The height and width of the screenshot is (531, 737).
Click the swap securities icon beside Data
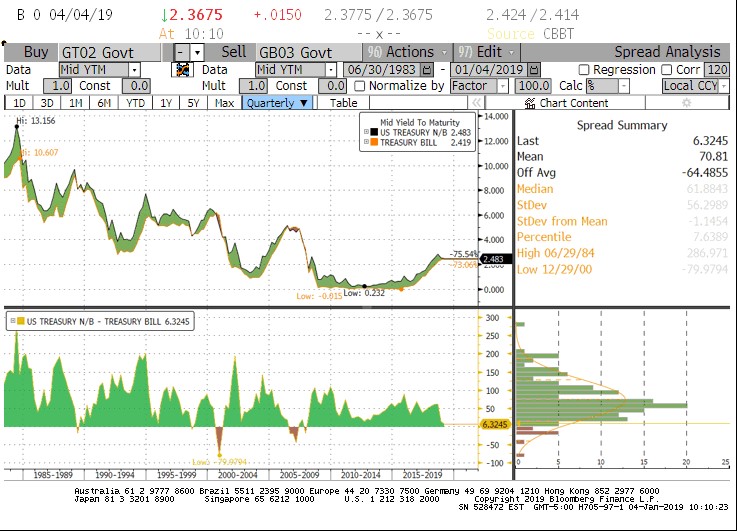pyautogui.click(x=183, y=70)
